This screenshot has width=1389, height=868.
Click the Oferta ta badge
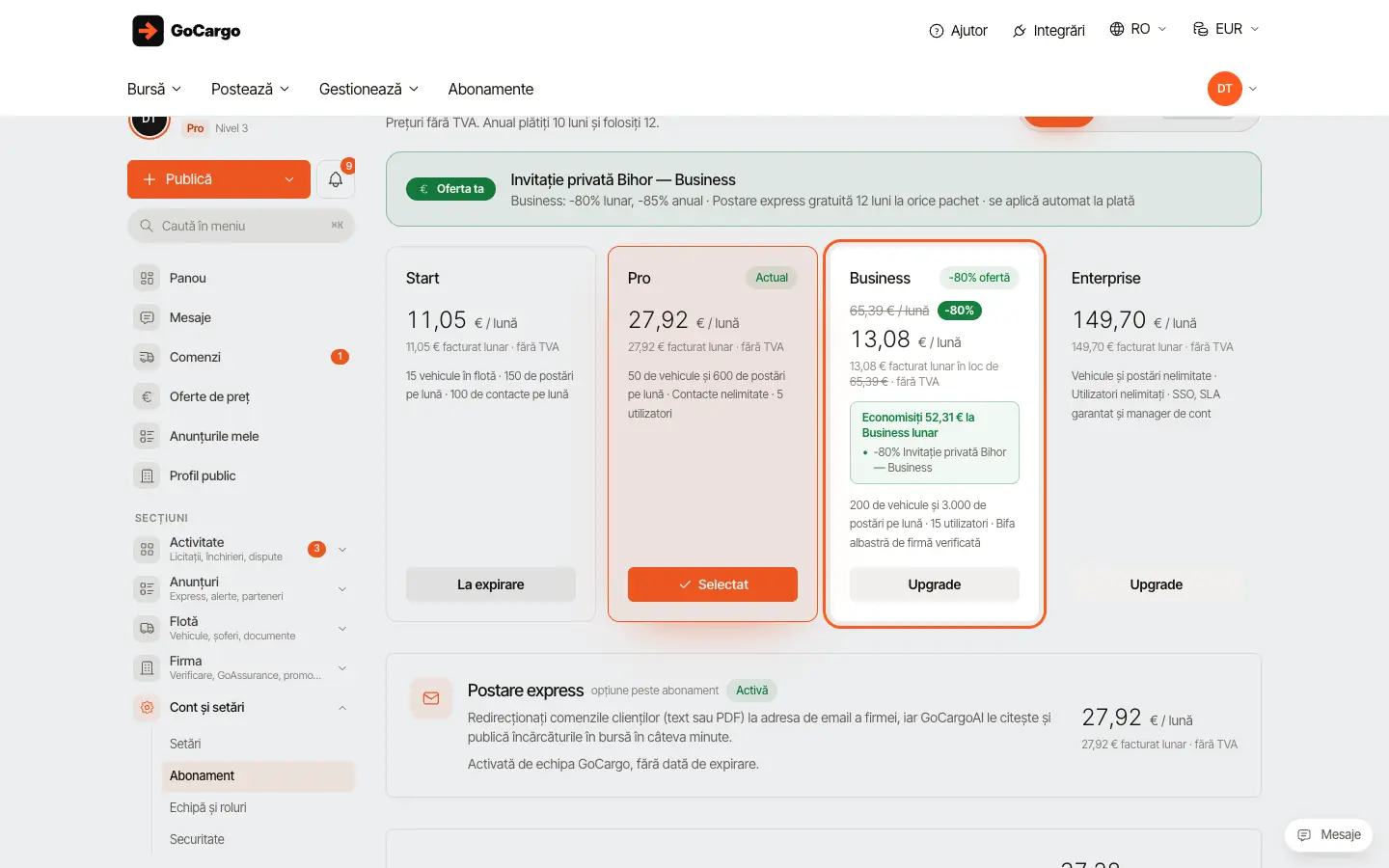tap(450, 189)
